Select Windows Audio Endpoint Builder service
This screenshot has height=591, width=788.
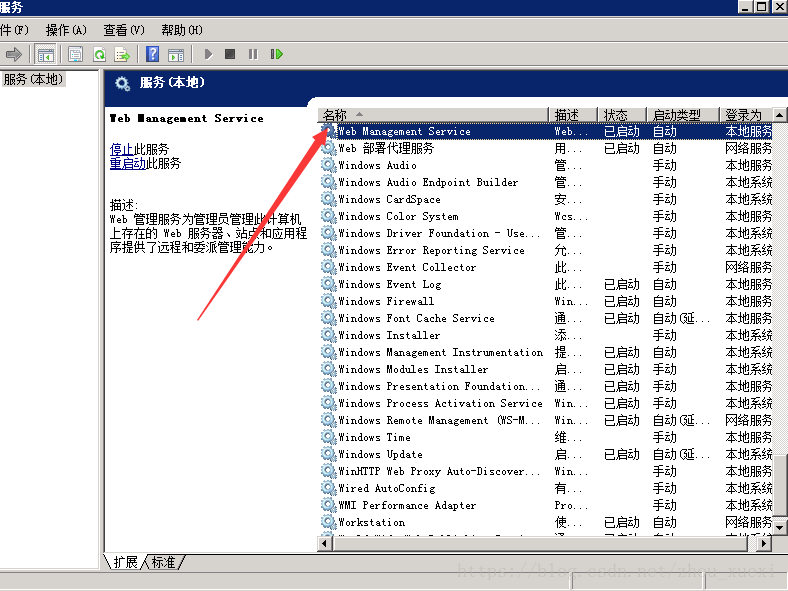(547, 182)
